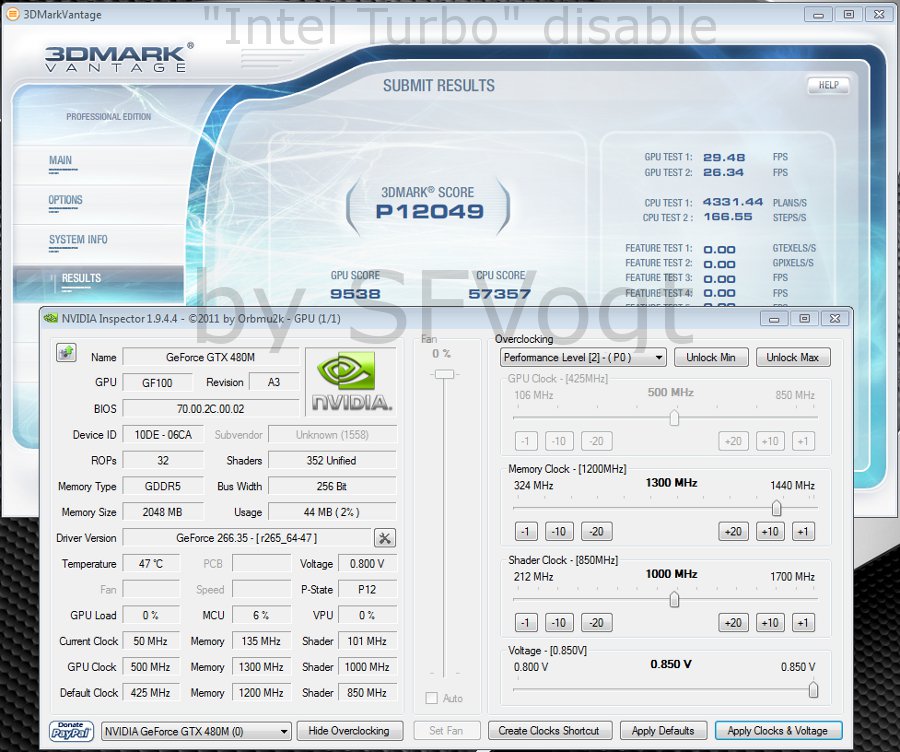Click the HELP button in 3DMark Vantage
900x752 pixels.
(x=828, y=85)
